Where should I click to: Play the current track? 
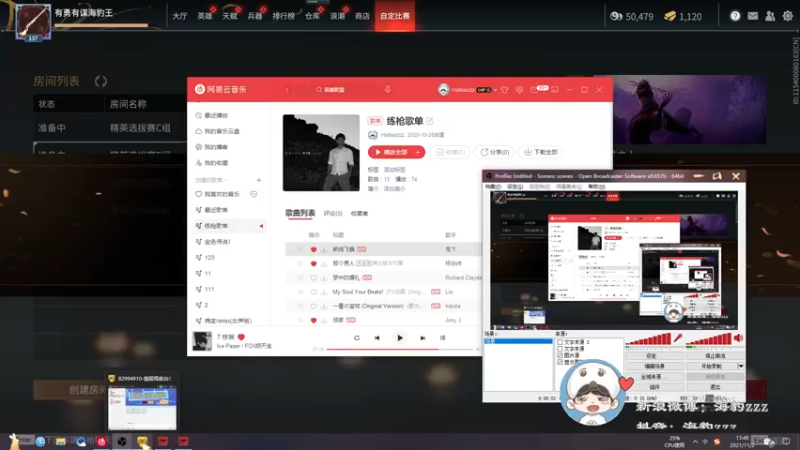click(x=400, y=338)
